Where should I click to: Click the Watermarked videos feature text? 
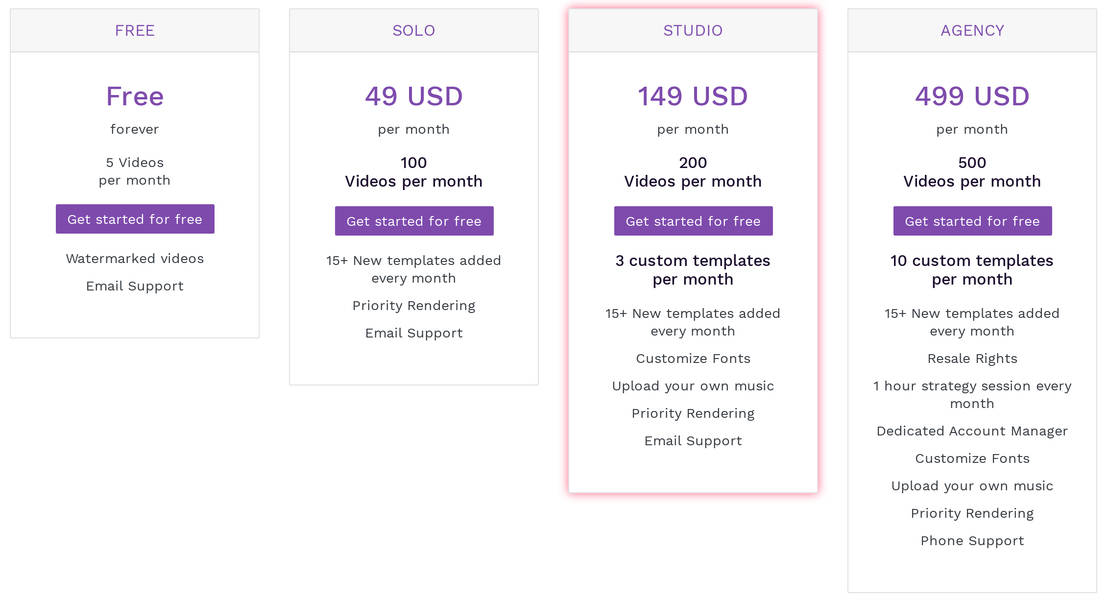(135, 258)
